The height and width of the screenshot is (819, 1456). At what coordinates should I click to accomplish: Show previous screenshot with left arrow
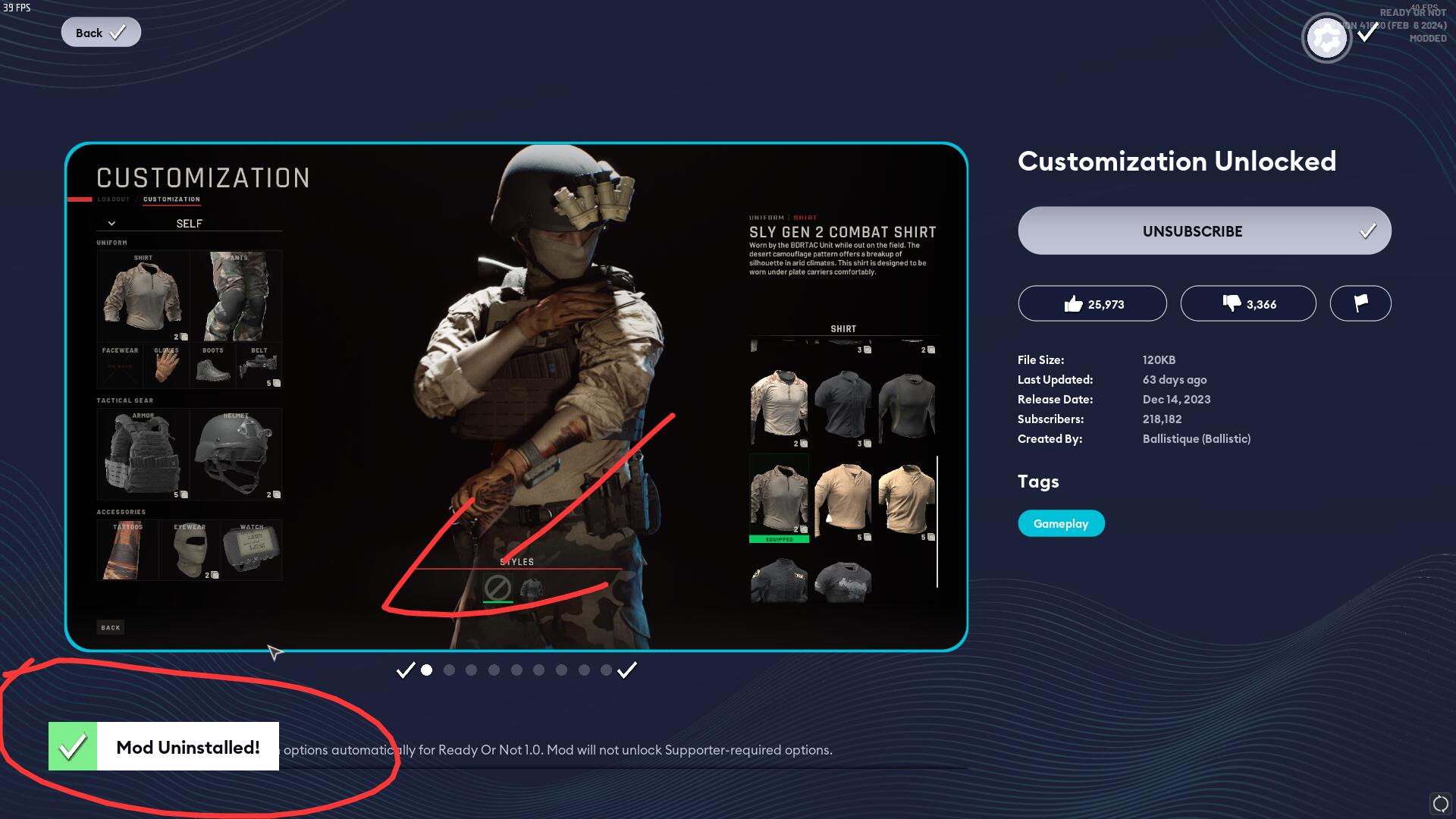point(406,670)
